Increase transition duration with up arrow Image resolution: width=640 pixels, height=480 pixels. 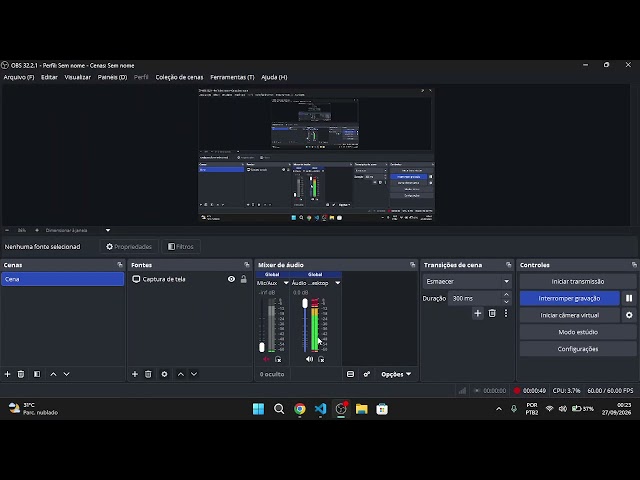click(507, 295)
